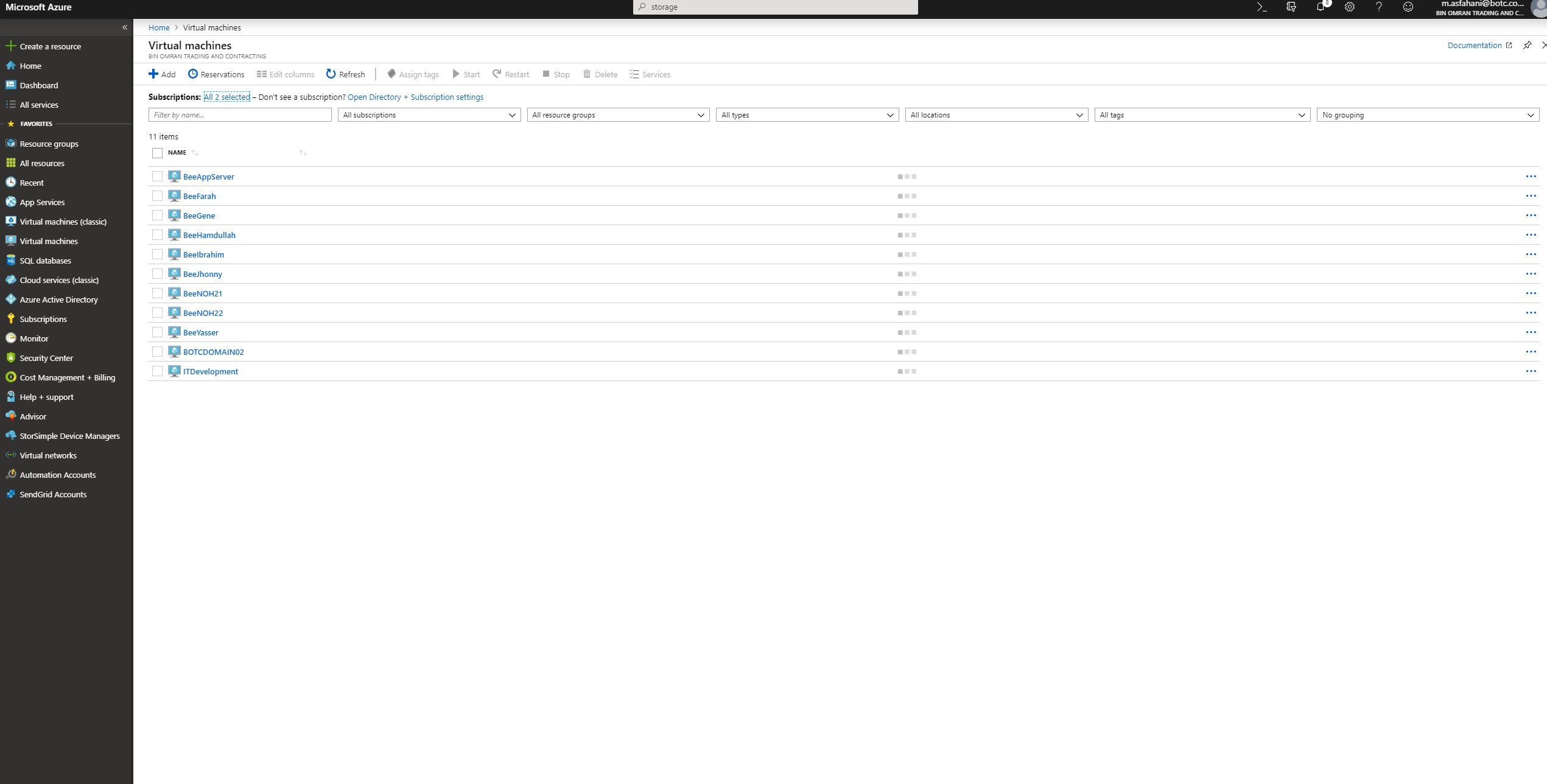Open portal settings gear icon
The image size is (1547, 784).
coord(1349,7)
